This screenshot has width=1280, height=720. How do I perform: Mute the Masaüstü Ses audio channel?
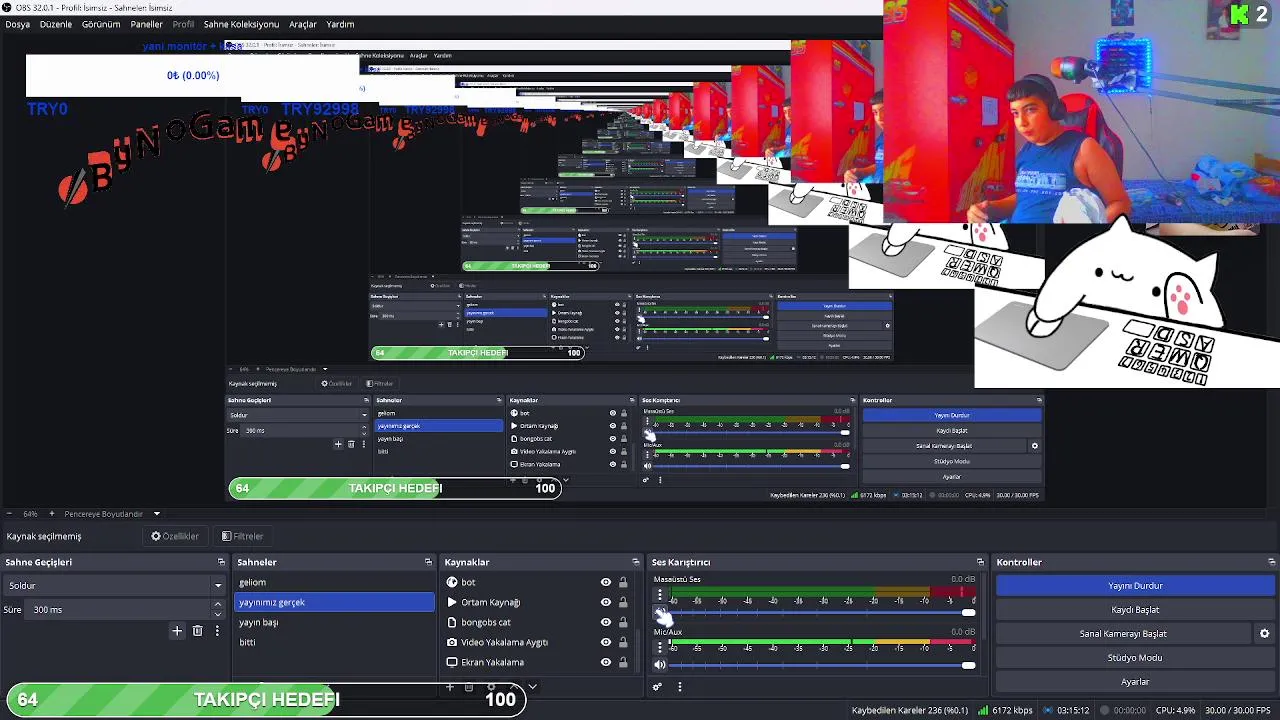point(659,613)
